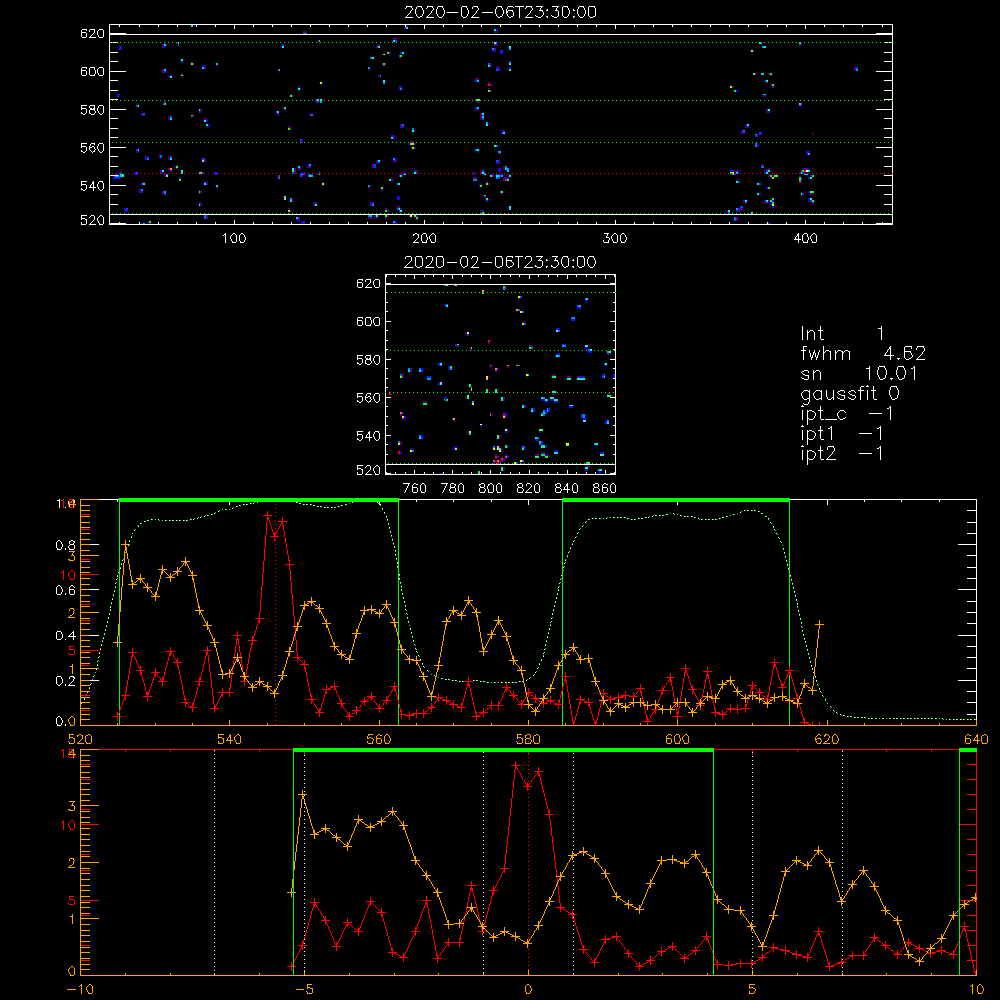The width and height of the screenshot is (1000, 1000).
Task: Click white y-axis label 0.6 of the profile plot
Action: coord(66,591)
